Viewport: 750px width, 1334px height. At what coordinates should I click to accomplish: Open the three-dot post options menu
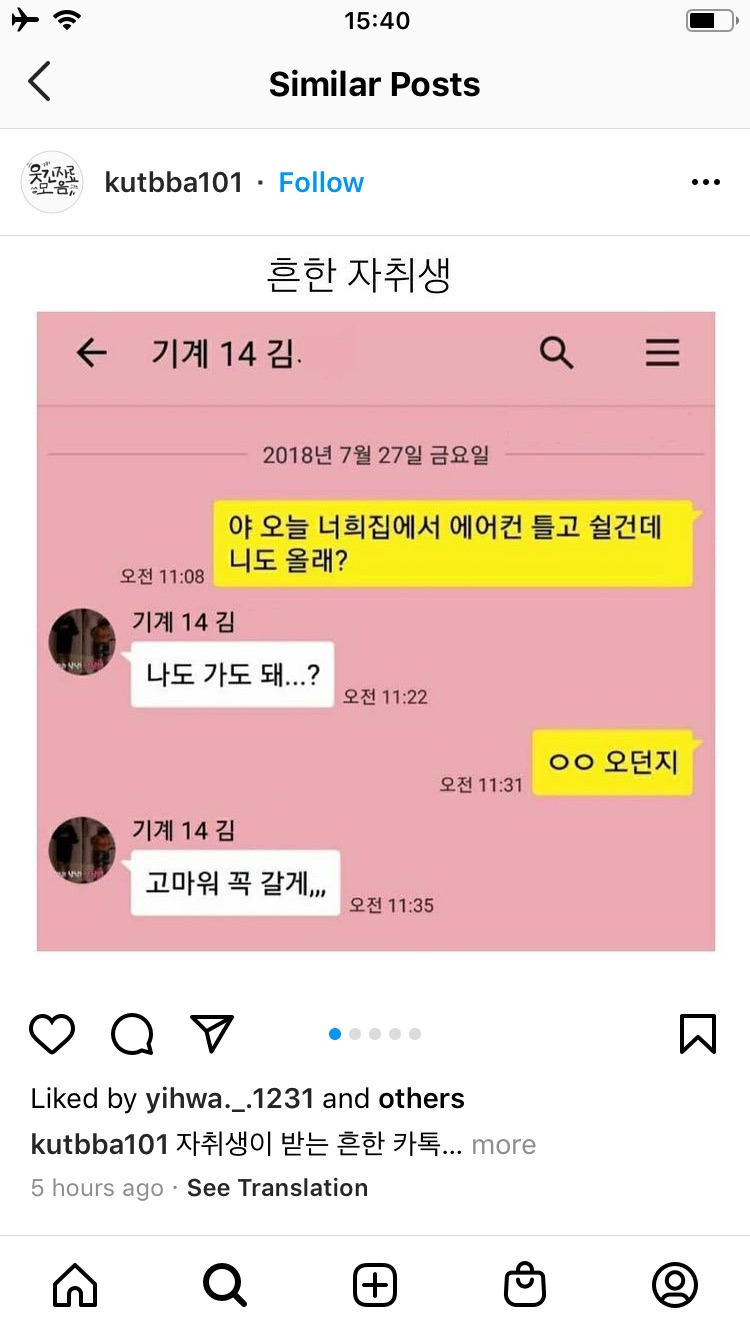click(x=706, y=183)
